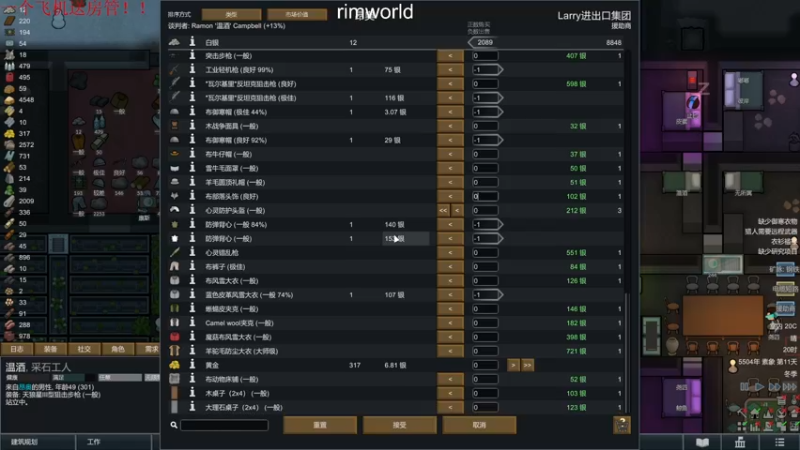Click the red 魔菇布风雪大衣 coat icon
800x450 pixels.
click(174, 337)
